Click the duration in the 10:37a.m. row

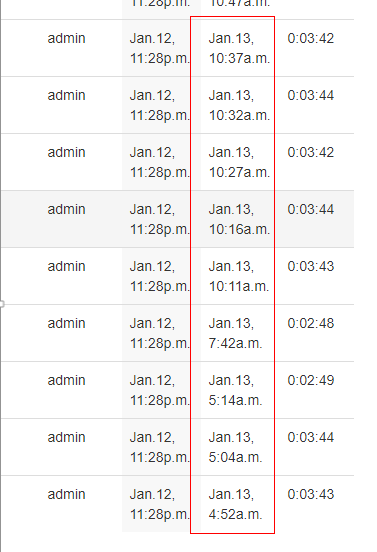coord(310,38)
